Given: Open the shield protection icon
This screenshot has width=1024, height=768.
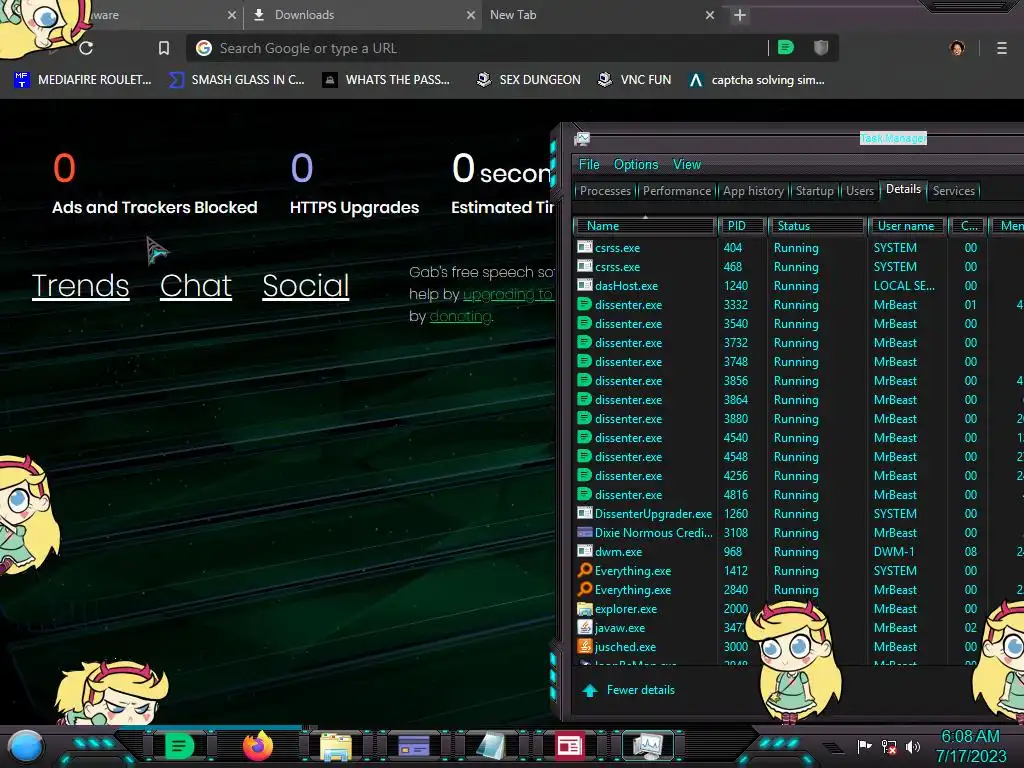Looking at the screenshot, I should pyautogui.click(x=821, y=48).
